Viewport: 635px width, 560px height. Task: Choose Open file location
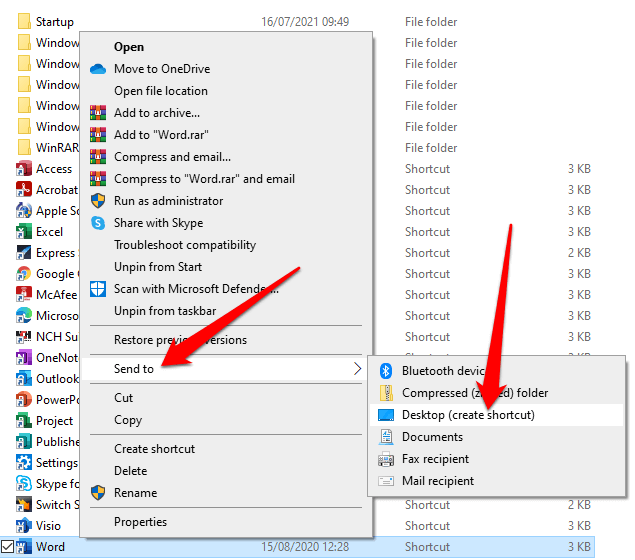(x=161, y=91)
